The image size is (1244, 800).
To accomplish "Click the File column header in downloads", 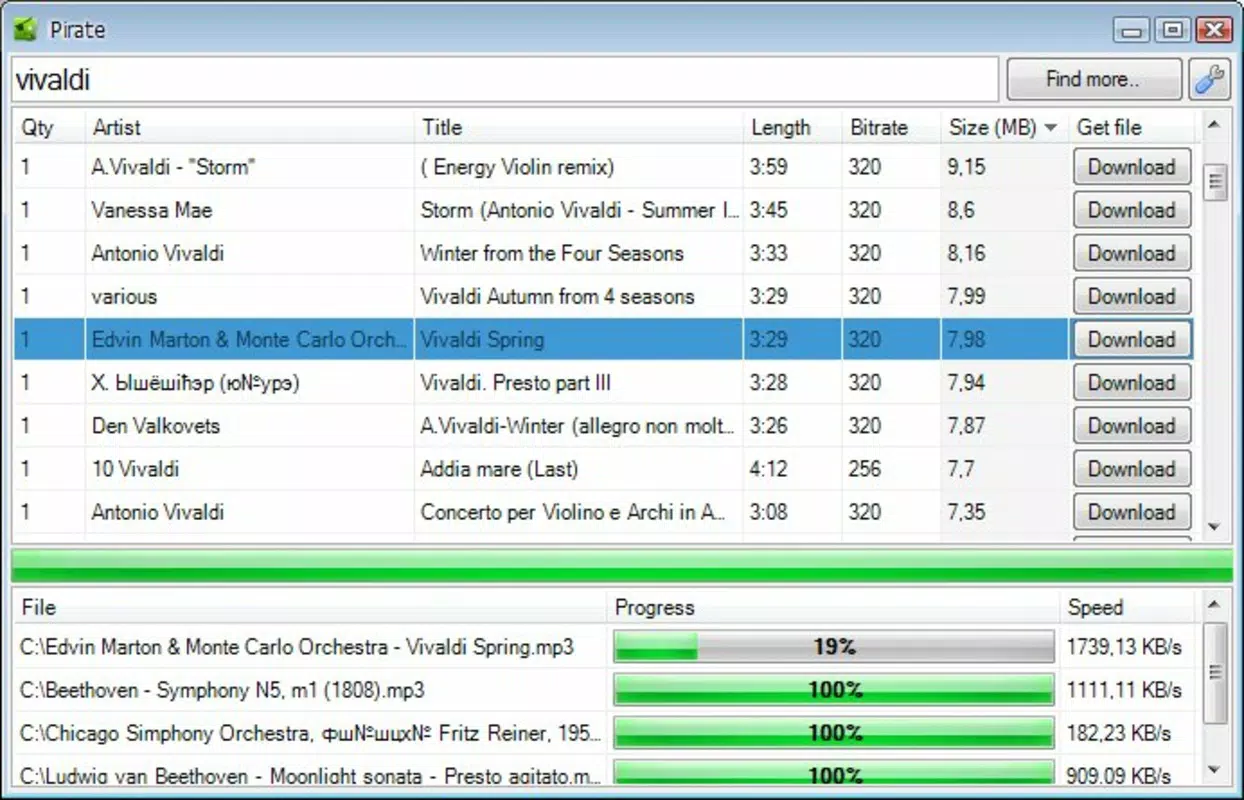I will pos(309,607).
